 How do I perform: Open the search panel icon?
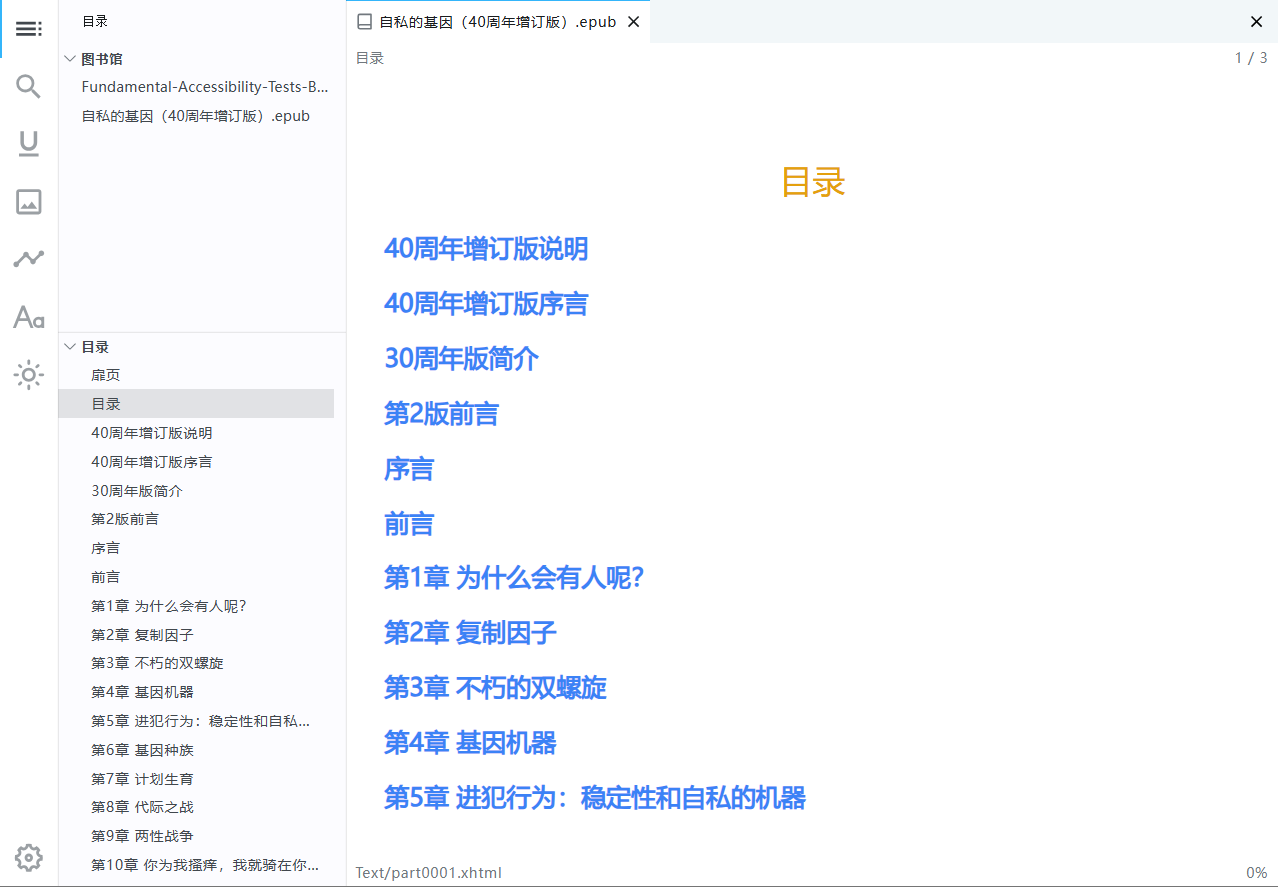(29, 87)
